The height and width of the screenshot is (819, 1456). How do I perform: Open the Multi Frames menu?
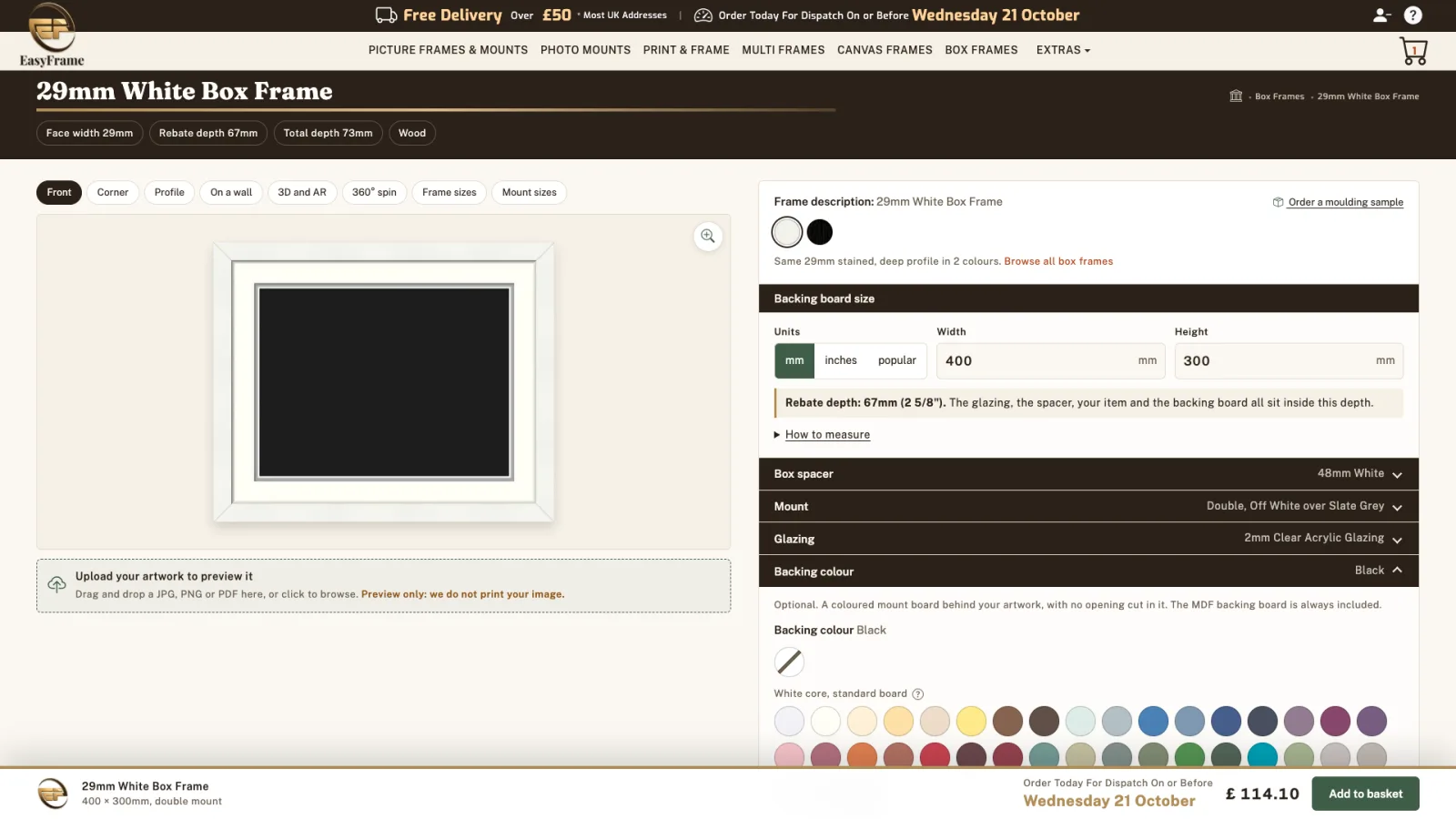(x=783, y=50)
